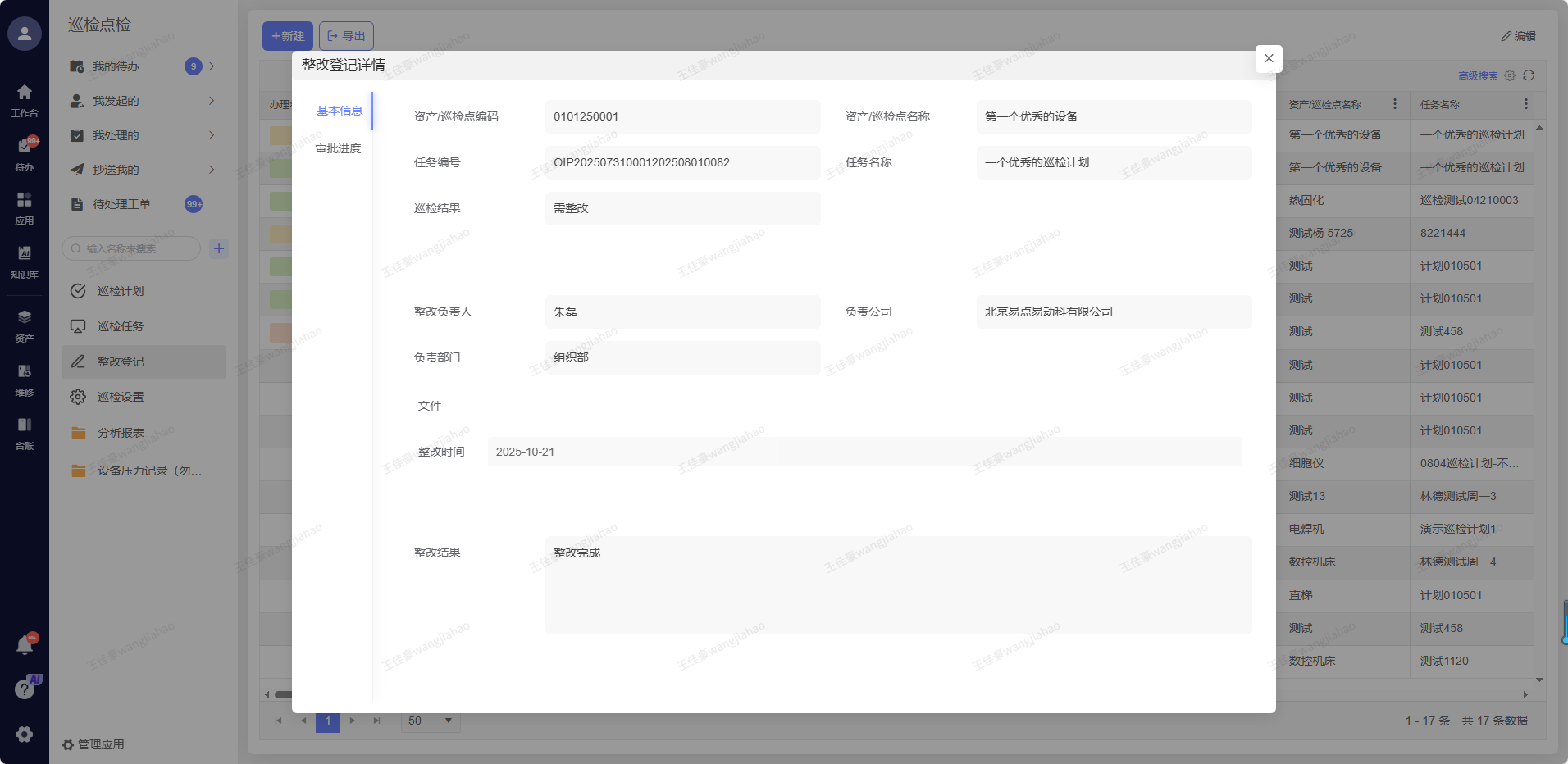The image size is (1568, 764).
Task: Click the settings gear at bottom left
Action: [x=25, y=734]
